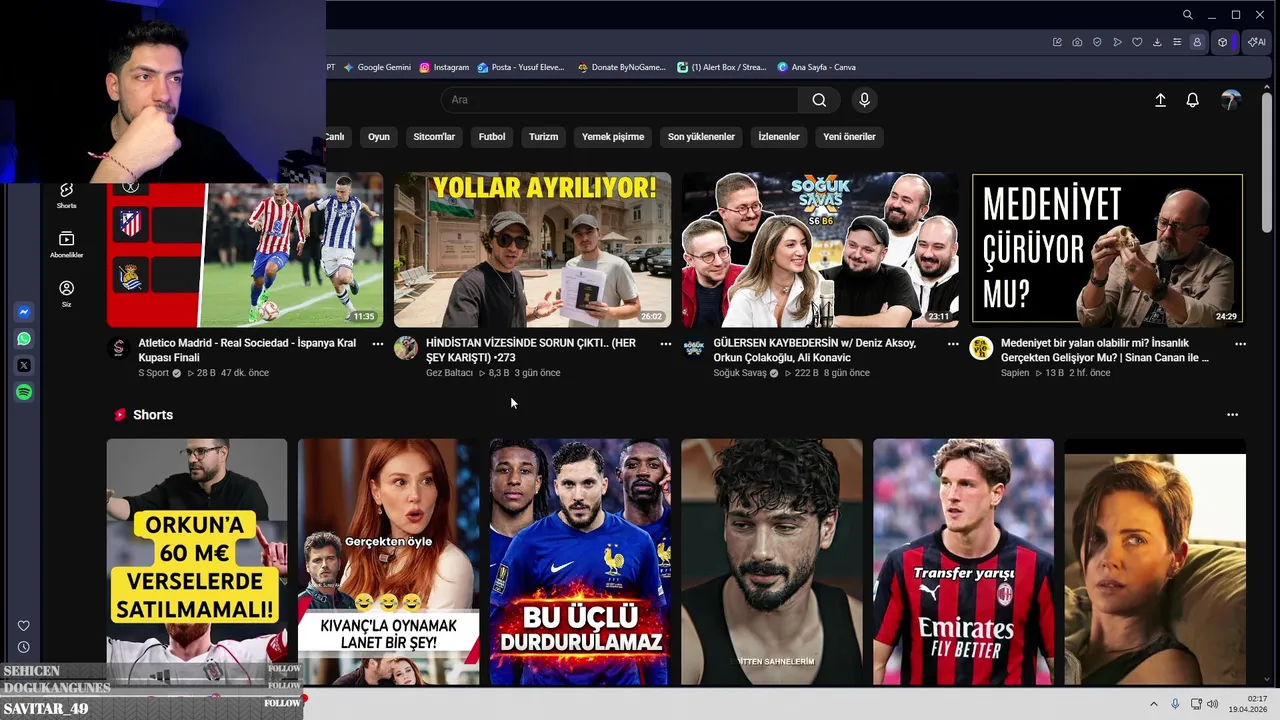Open Messenger in the browser sidebar

tap(24, 312)
